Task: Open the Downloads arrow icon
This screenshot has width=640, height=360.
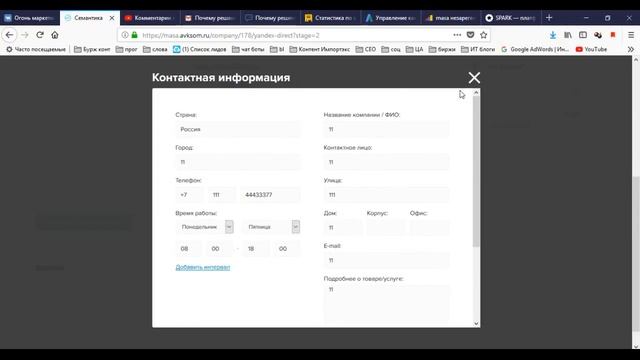Action: pos(553,35)
